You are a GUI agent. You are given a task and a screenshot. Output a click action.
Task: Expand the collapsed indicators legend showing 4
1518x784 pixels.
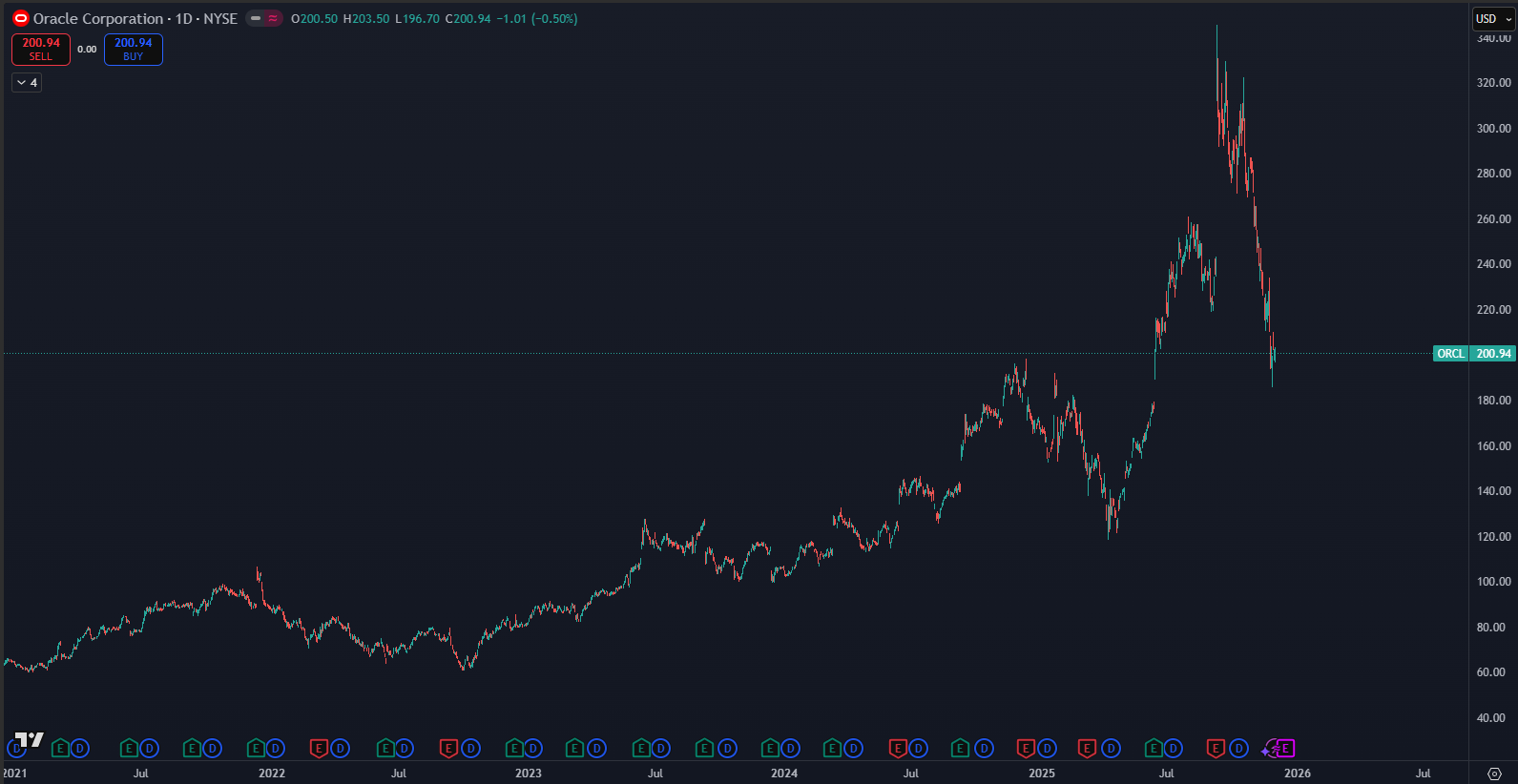(x=27, y=83)
